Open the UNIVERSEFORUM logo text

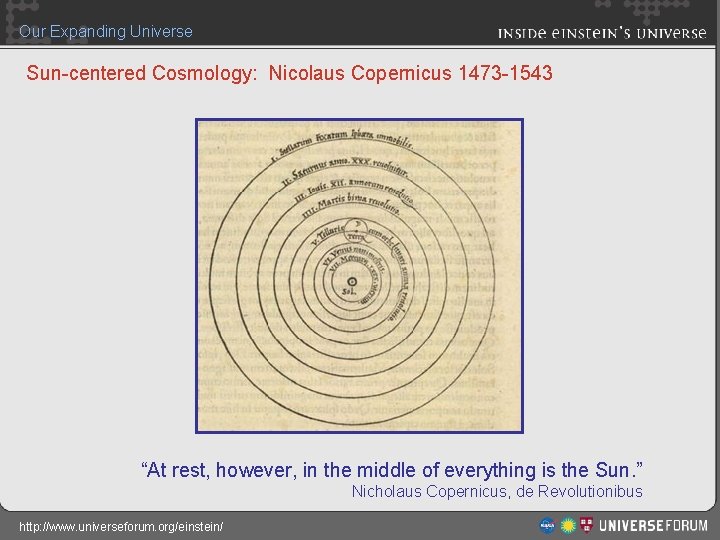[653, 525]
